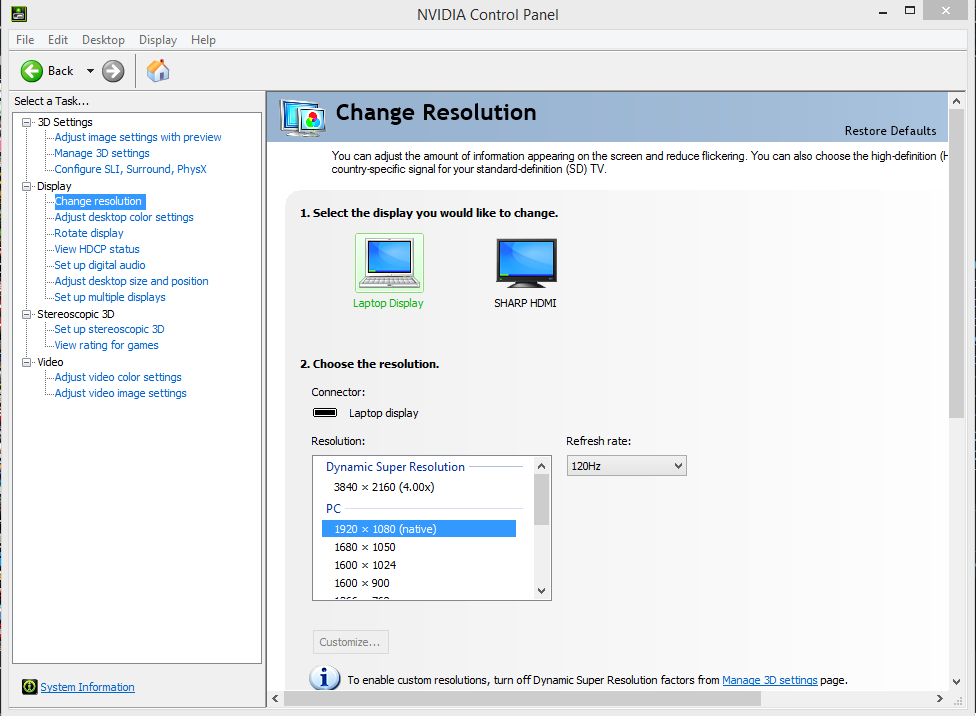The image size is (976, 716).
Task: Click the horizontal scrollbar thumb
Action: [522, 699]
